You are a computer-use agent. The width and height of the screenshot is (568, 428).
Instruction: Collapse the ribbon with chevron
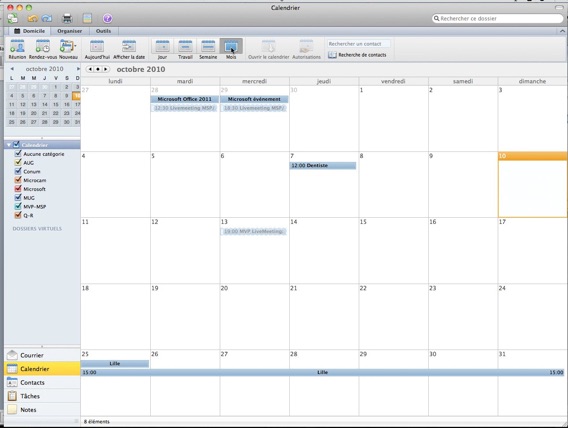click(562, 31)
